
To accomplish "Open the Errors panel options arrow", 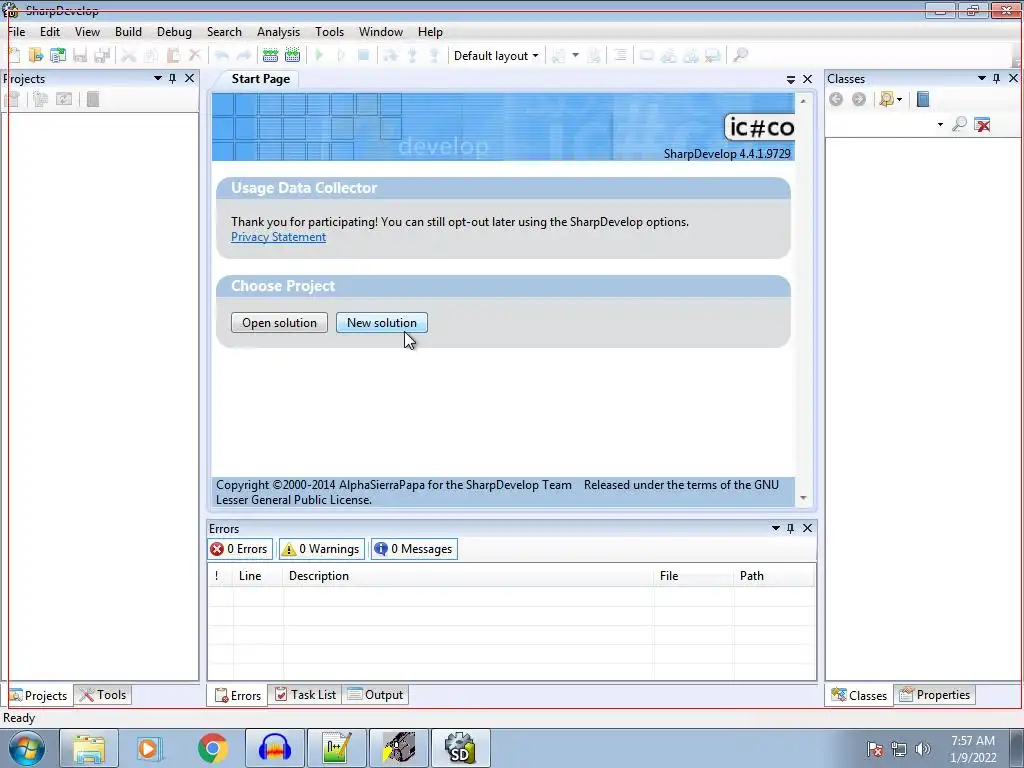I will [x=775, y=528].
